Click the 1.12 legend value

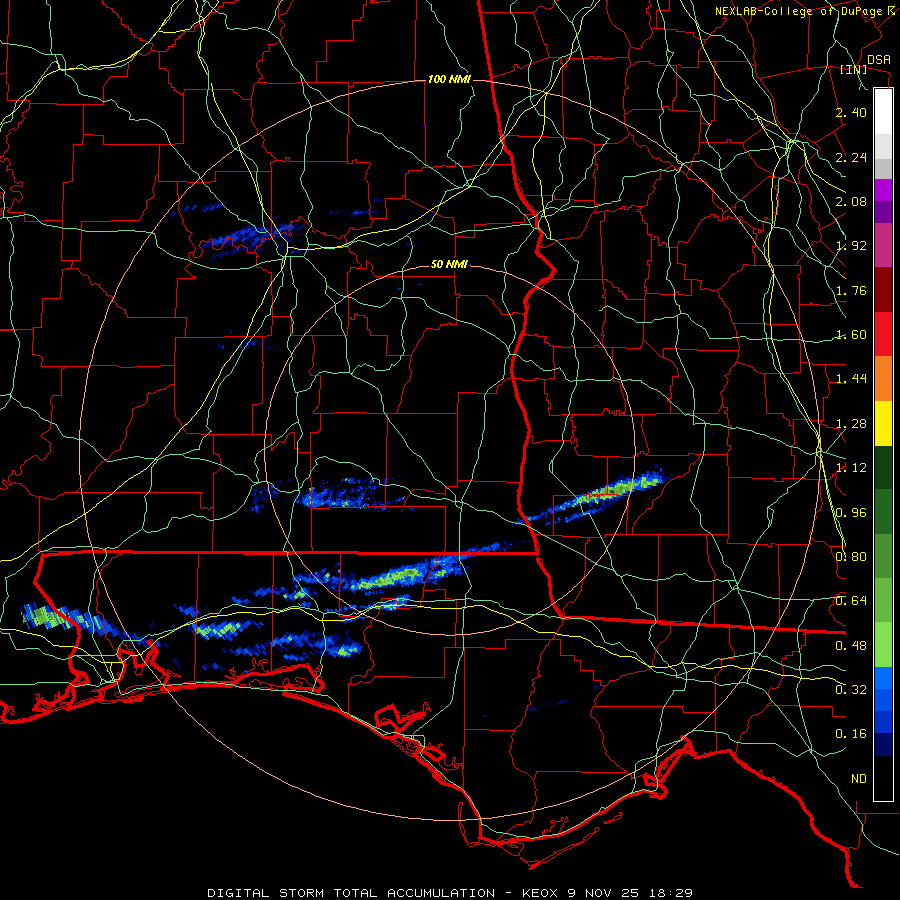point(851,468)
